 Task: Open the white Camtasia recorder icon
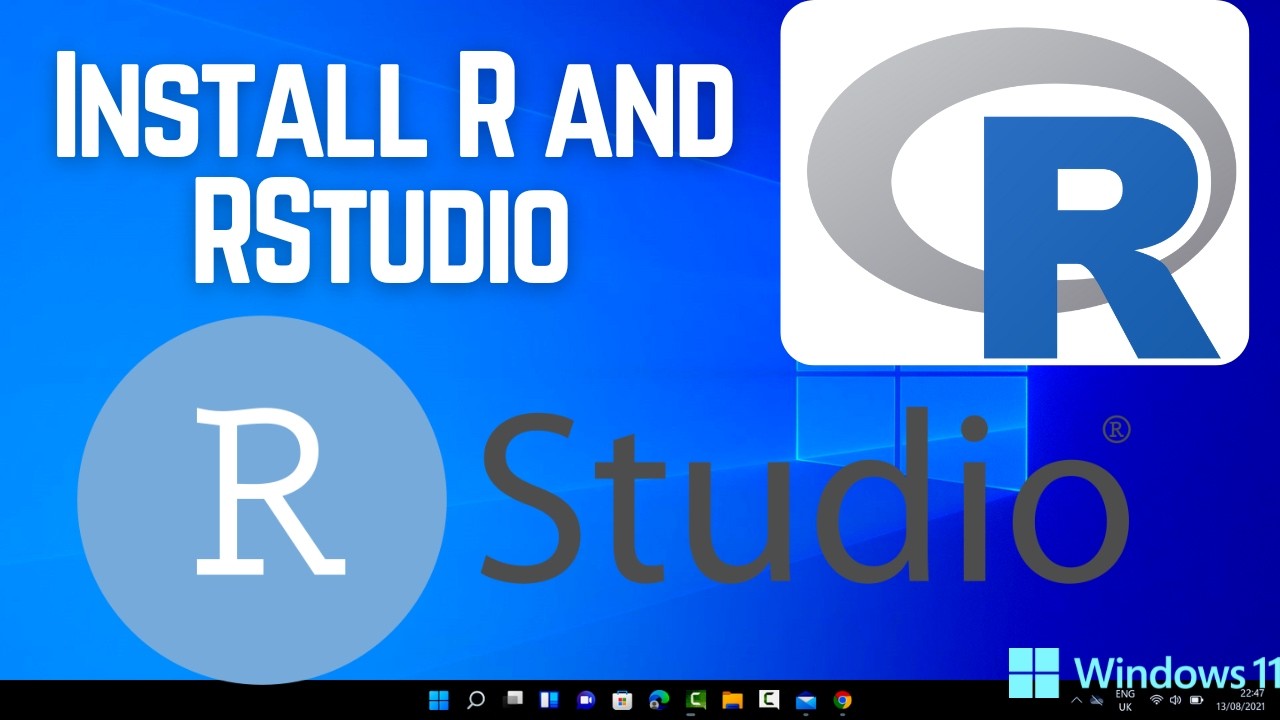point(769,700)
